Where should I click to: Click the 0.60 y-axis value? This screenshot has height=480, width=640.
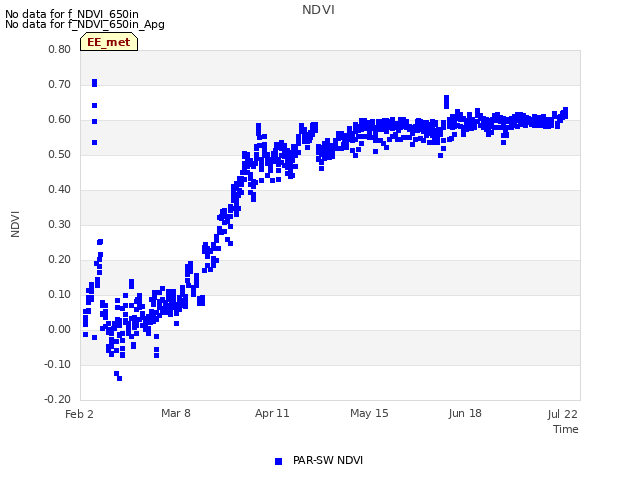(60, 120)
